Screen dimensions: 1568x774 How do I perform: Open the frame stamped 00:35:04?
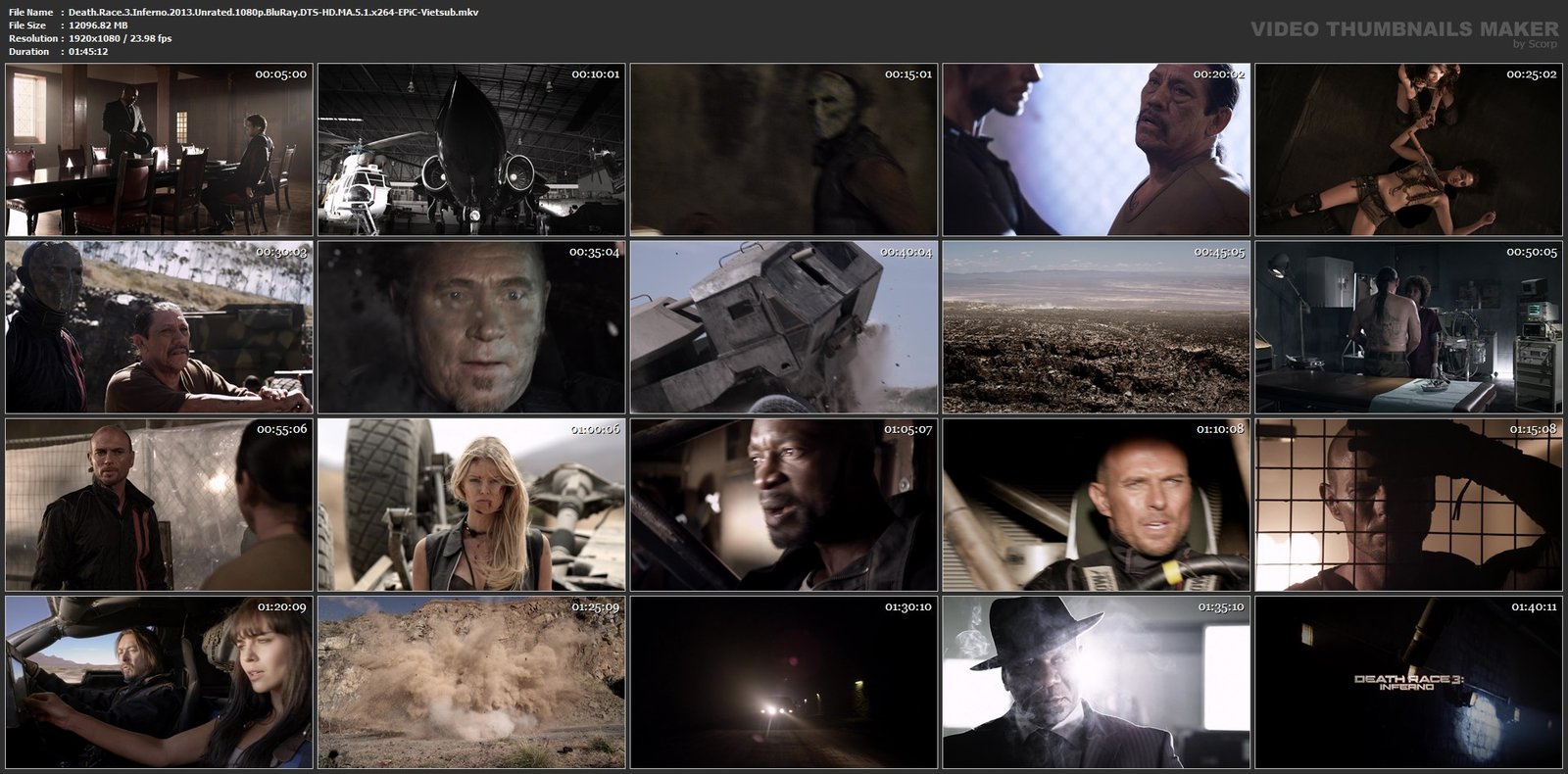471,327
